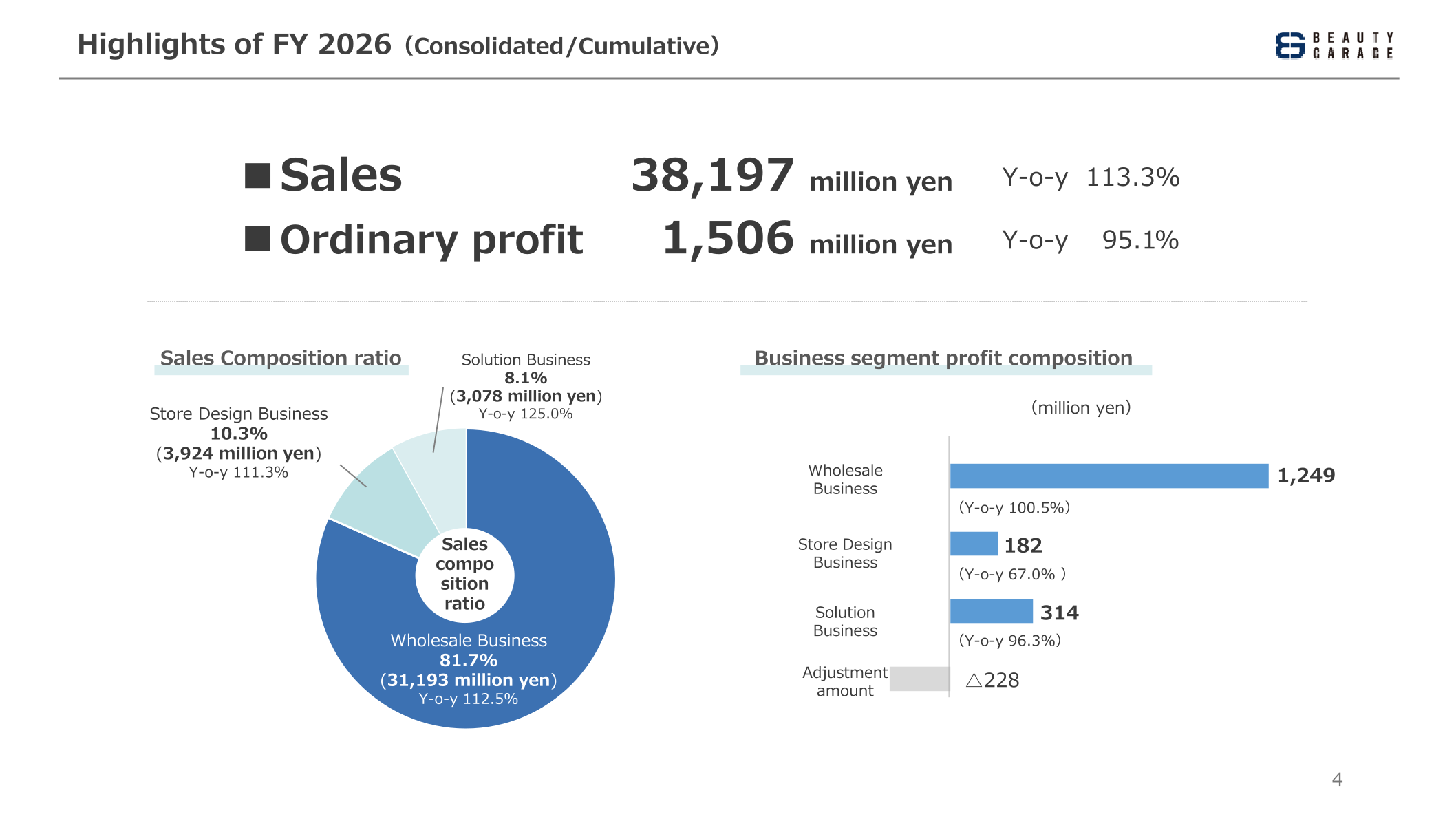Click the 182 bar value
Image resolution: width=1456 pixels, height=819 pixels.
tap(1023, 546)
